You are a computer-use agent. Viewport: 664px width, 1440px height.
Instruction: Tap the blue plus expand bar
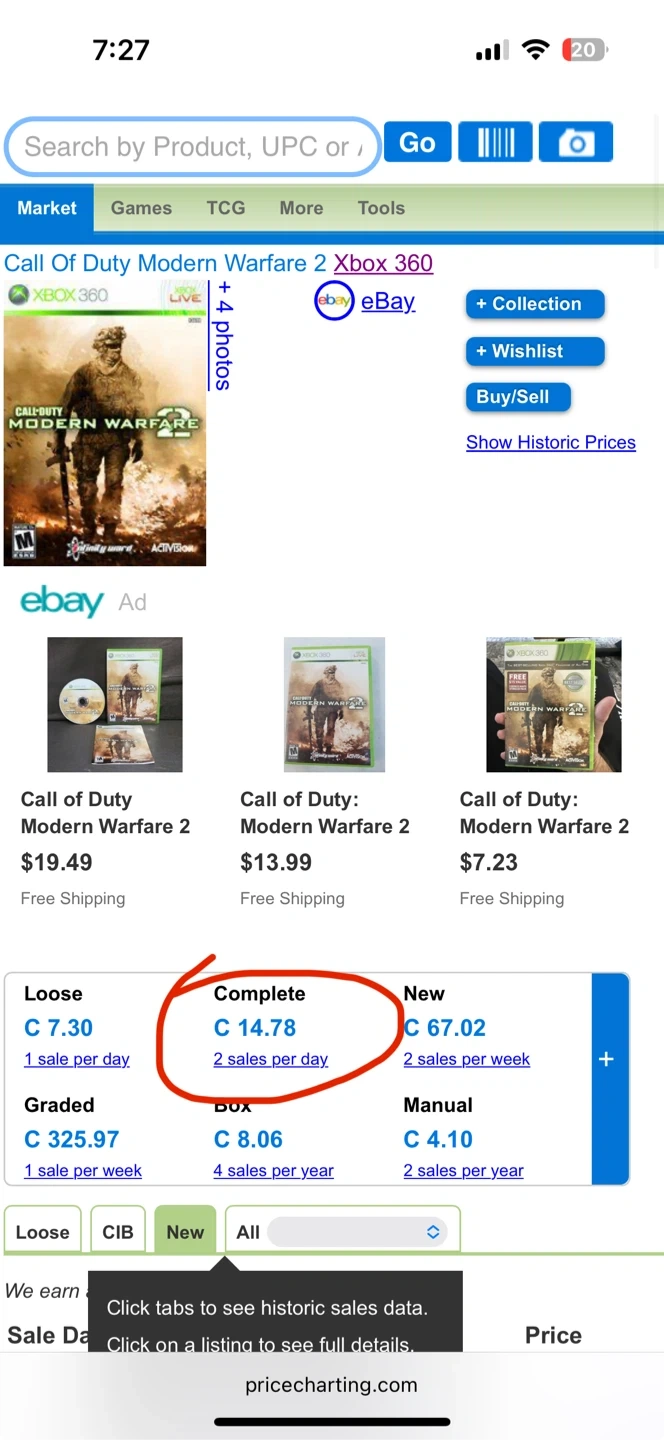point(607,1059)
